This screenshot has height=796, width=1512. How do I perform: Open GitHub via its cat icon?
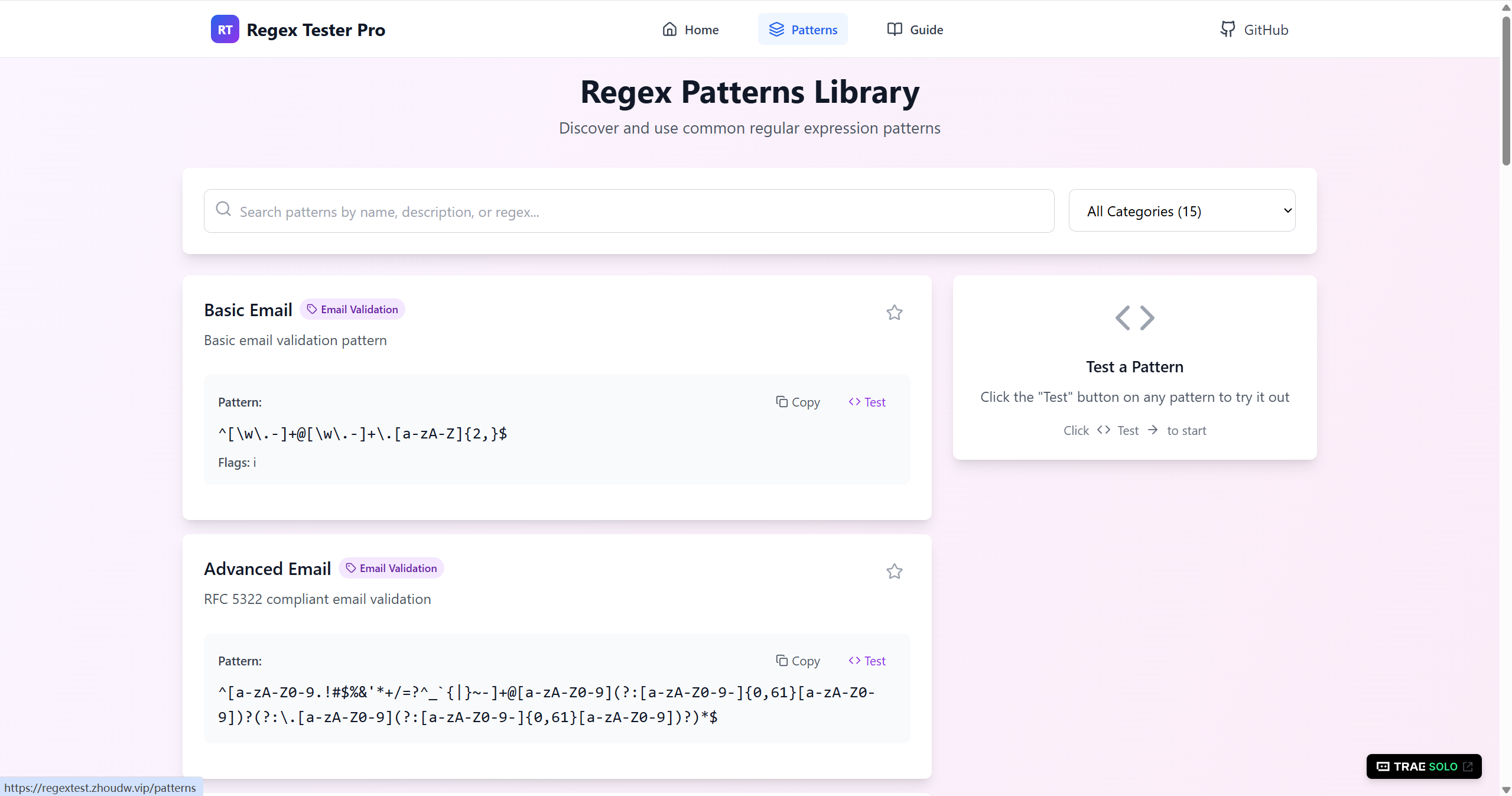tap(1227, 28)
